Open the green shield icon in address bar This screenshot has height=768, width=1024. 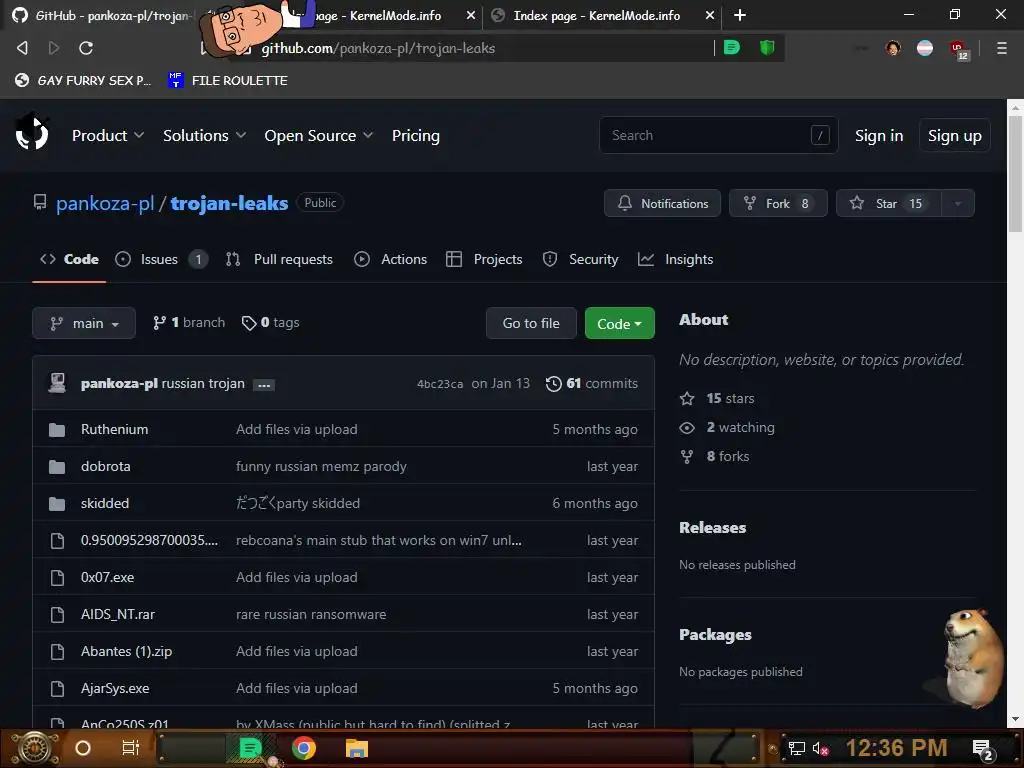coord(767,48)
